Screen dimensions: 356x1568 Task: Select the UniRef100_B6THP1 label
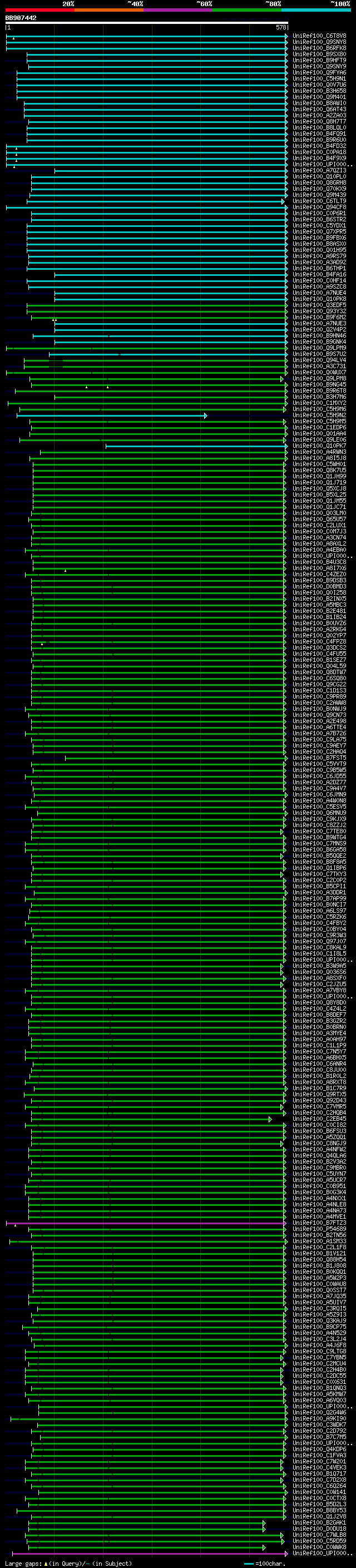pos(319,269)
